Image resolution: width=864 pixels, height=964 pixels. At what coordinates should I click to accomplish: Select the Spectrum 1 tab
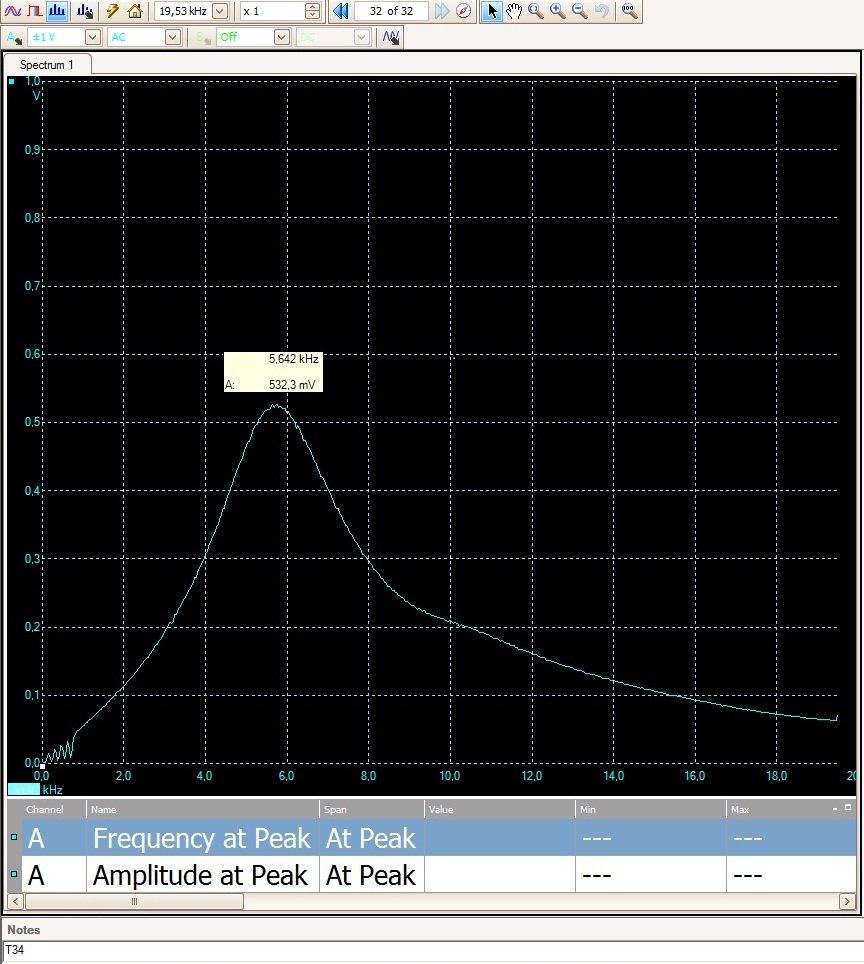(x=47, y=65)
